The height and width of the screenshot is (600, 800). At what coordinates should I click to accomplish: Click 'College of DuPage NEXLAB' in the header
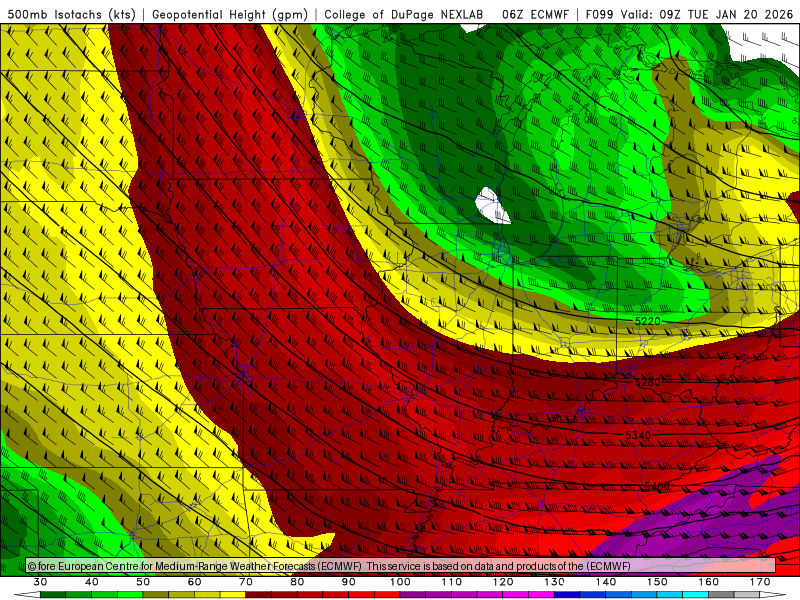point(404,14)
